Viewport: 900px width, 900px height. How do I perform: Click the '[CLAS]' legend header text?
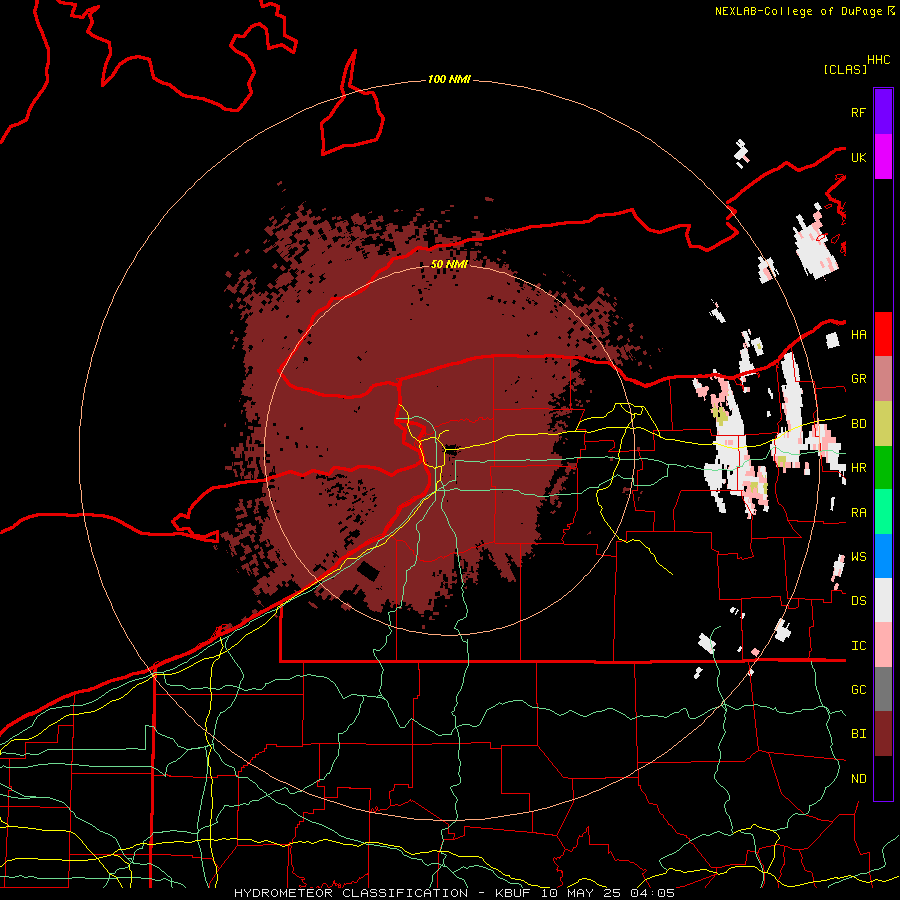click(x=845, y=69)
